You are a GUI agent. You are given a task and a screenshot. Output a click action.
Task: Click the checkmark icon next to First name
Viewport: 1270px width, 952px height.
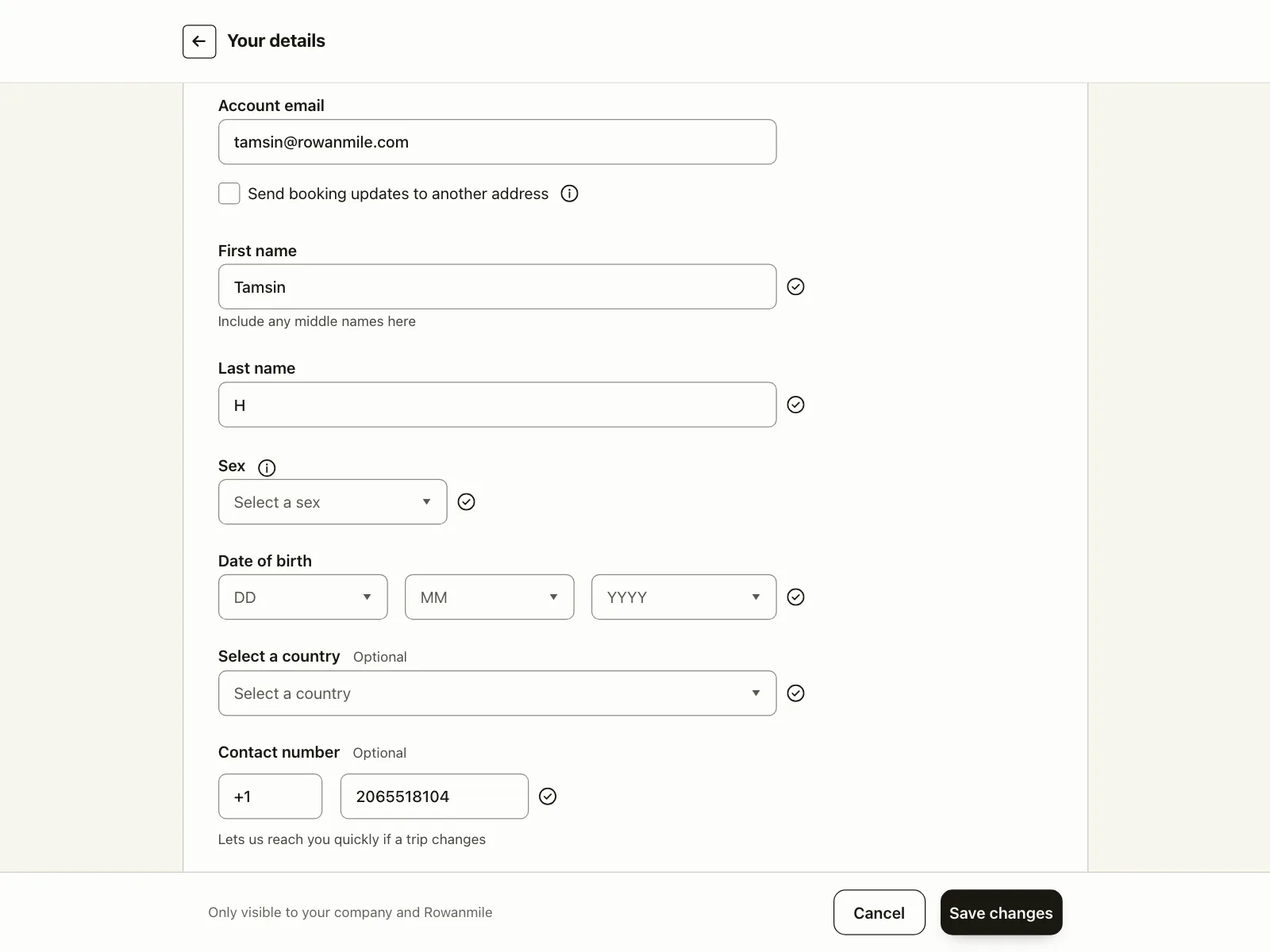click(795, 286)
